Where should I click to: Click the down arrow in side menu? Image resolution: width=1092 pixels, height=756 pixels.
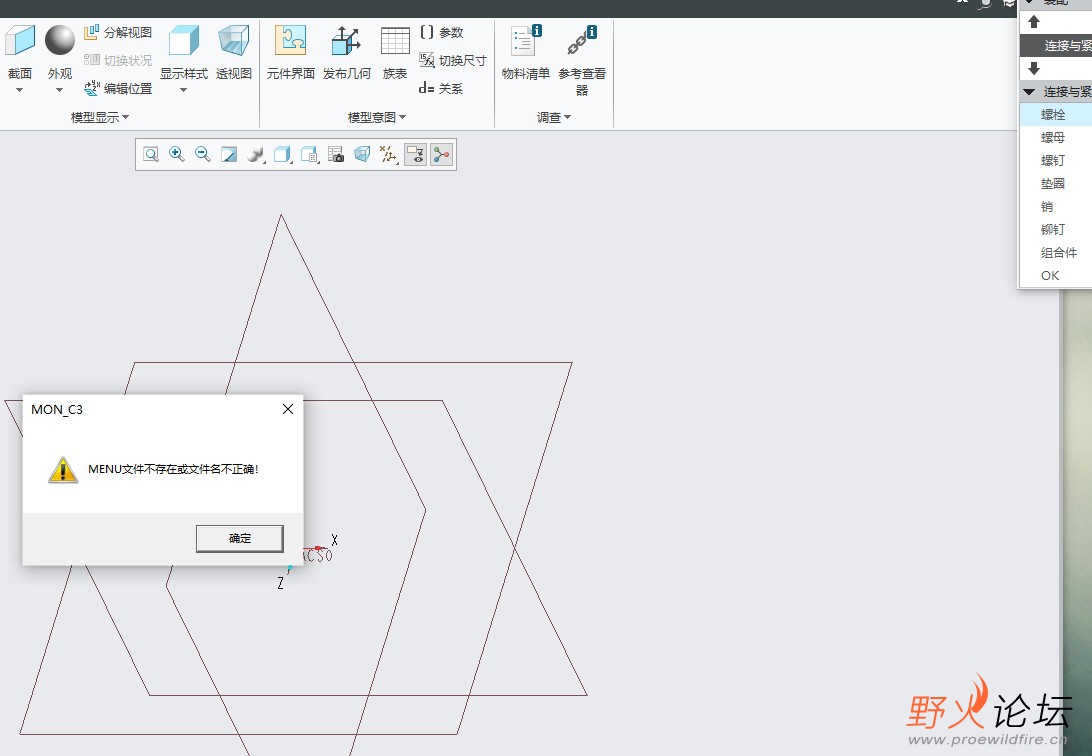tap(1034, 68)
